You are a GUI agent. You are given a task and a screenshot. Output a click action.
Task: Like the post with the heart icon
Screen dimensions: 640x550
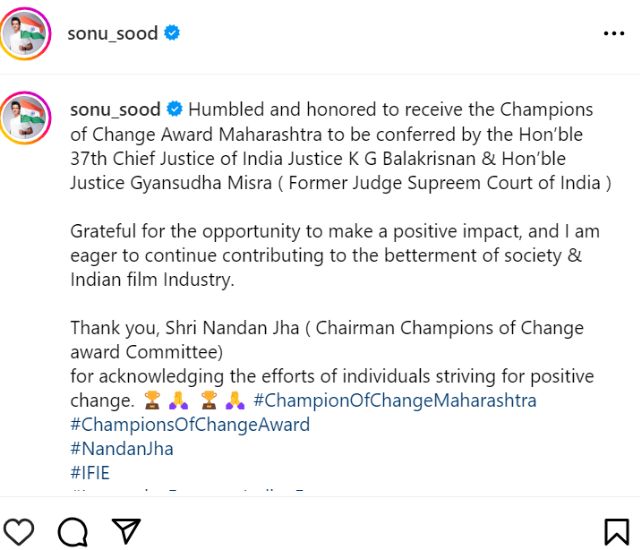click(19, 530)
